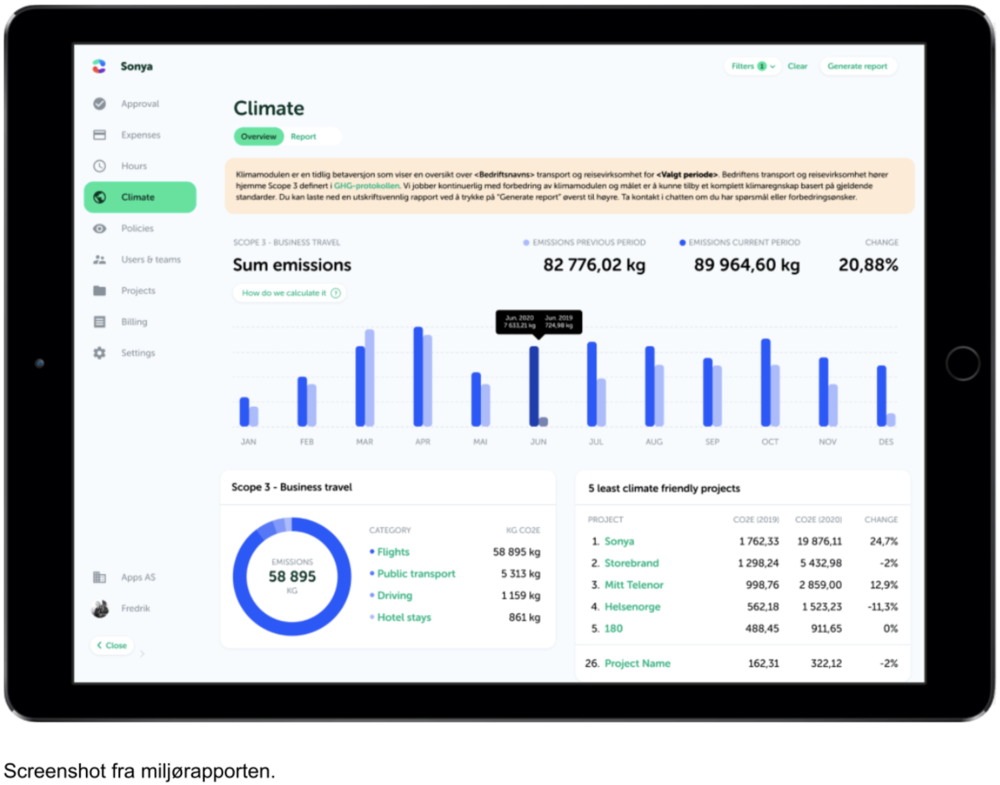This screenshot has height=785, width=1000.
Task: Open Users & teams people icon
Action: (x=99, y=260)
